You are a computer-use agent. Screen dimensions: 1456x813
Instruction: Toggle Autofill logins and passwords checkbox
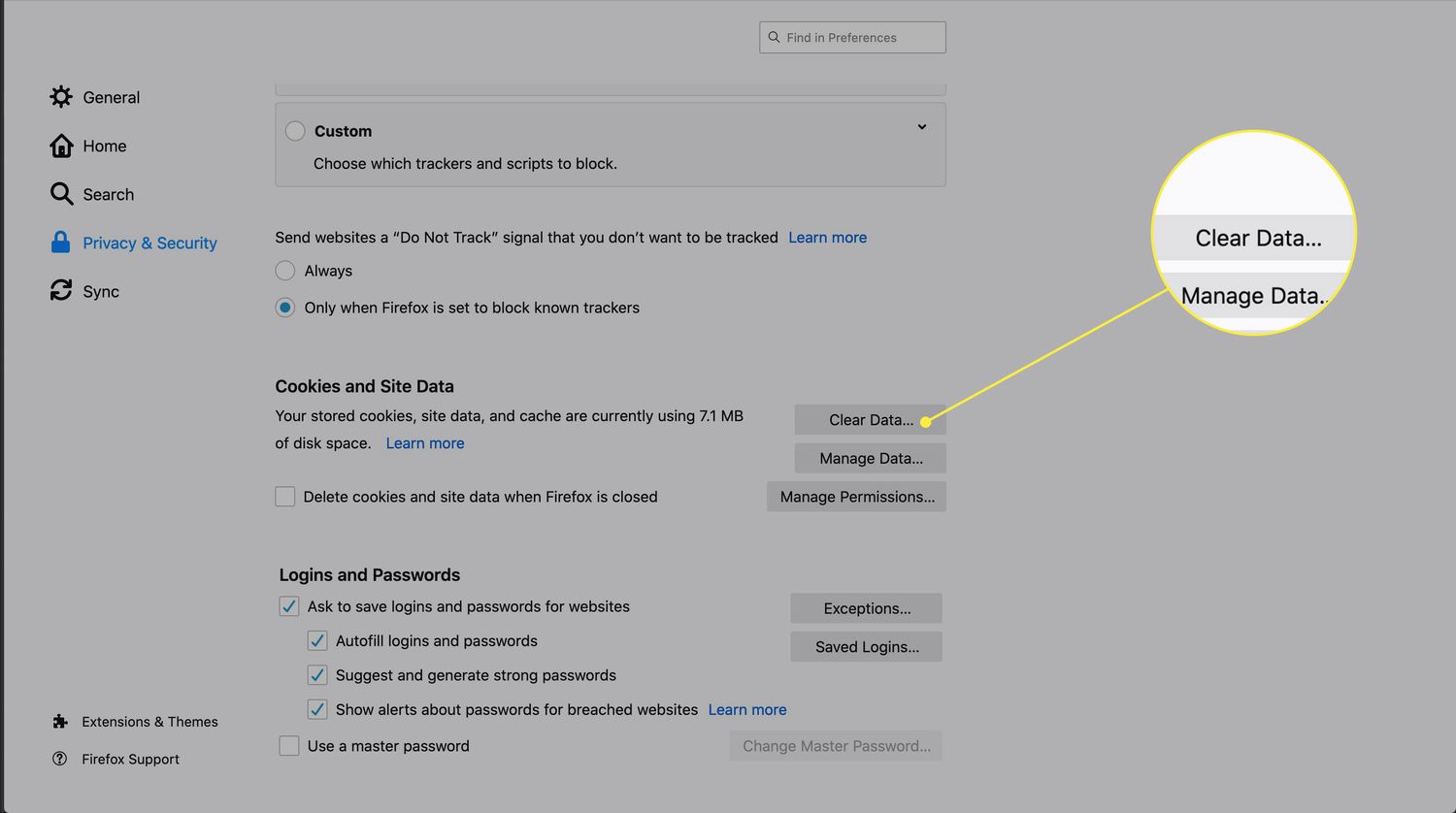tap(317, 641)
